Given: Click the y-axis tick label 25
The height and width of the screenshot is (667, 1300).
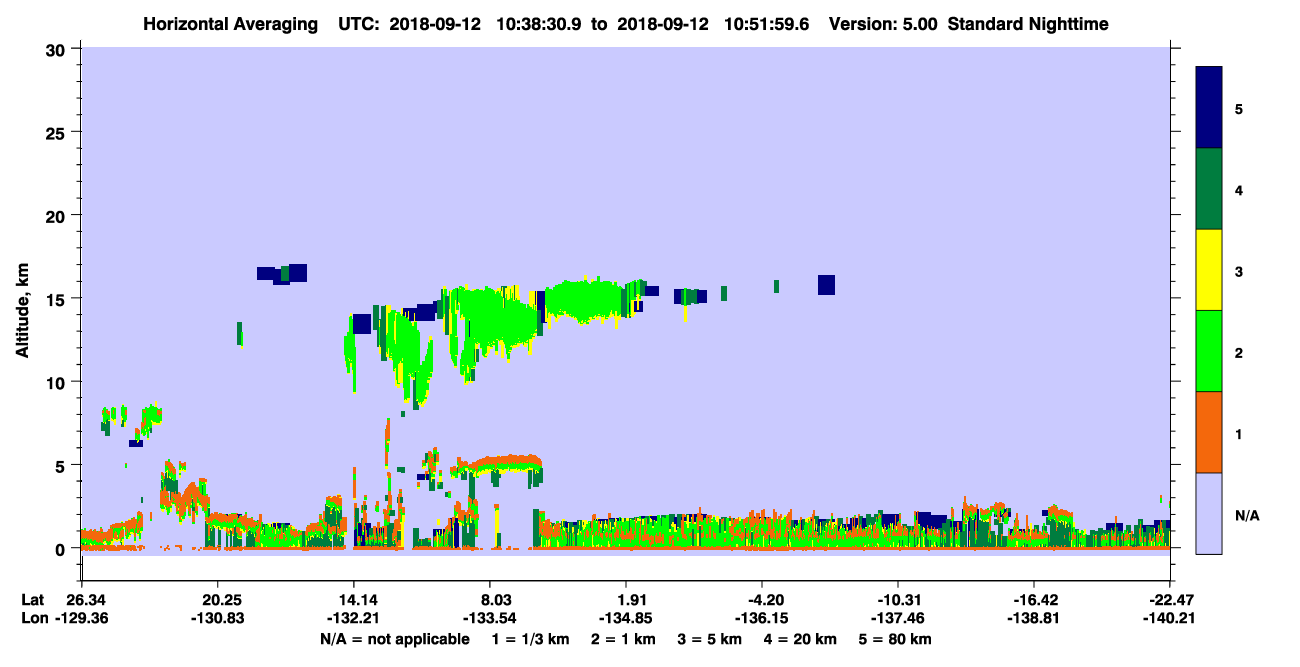Looking at the screenshot, I should click(56, 132).
